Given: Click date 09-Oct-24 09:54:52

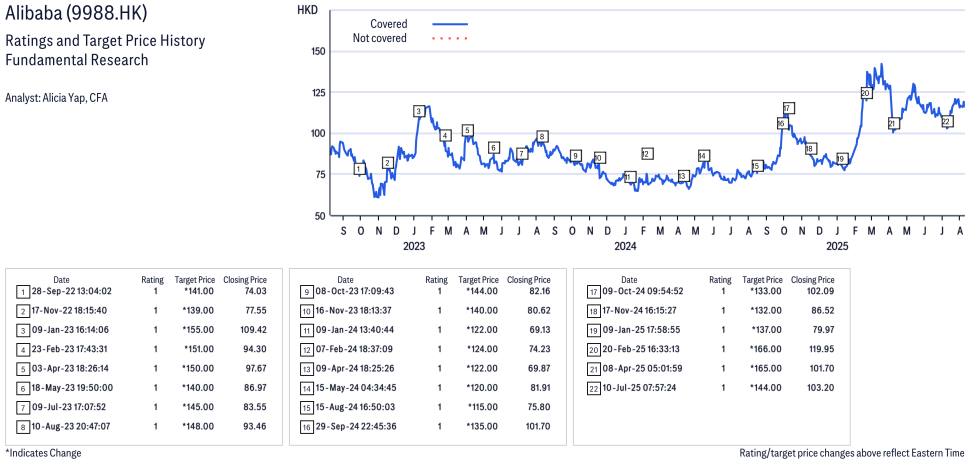Looking at the screenshot, I should 642,291.
